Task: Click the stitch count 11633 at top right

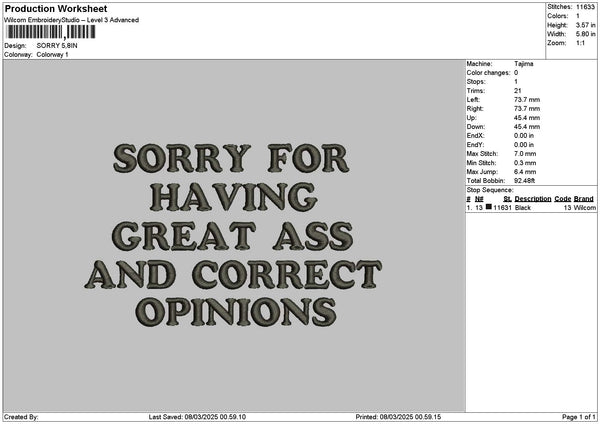Action: pyautogui.click(x=585, y=7)
